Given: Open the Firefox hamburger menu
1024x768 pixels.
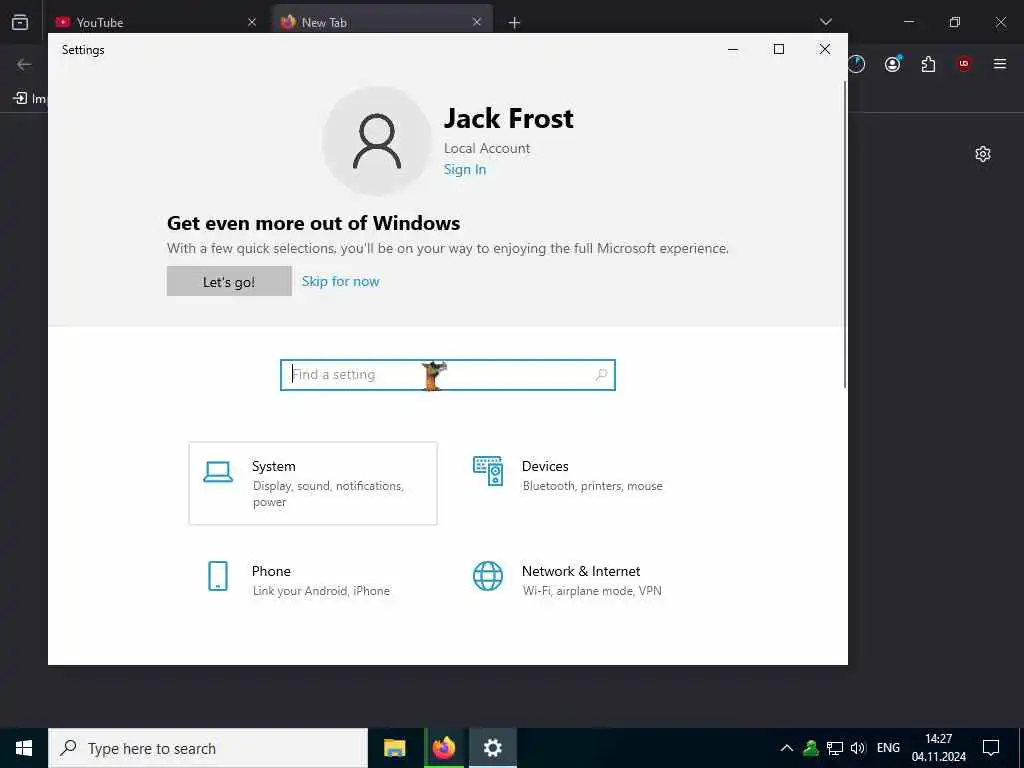Looking at the screenshot, I should (x=1000, y=64).
